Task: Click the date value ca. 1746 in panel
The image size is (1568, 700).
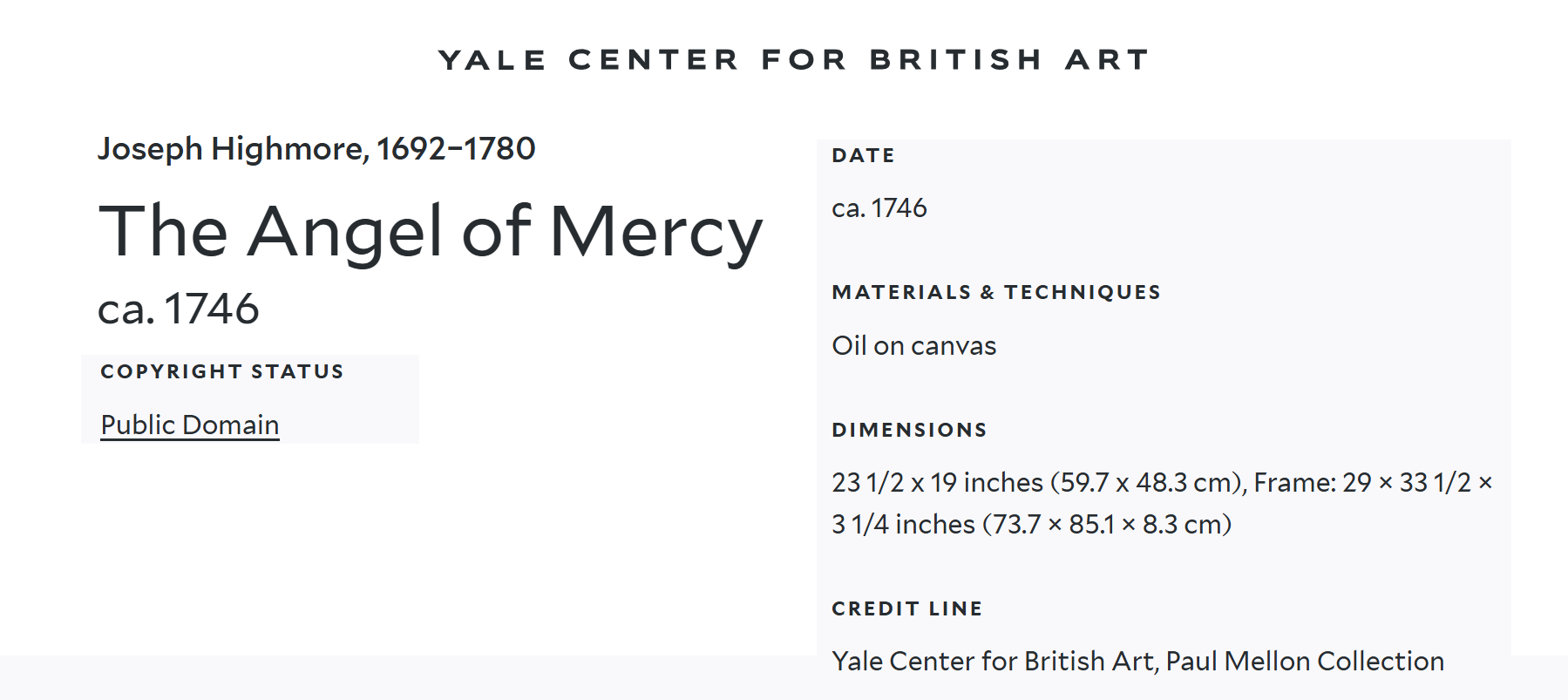Action: tap(879, 208)
